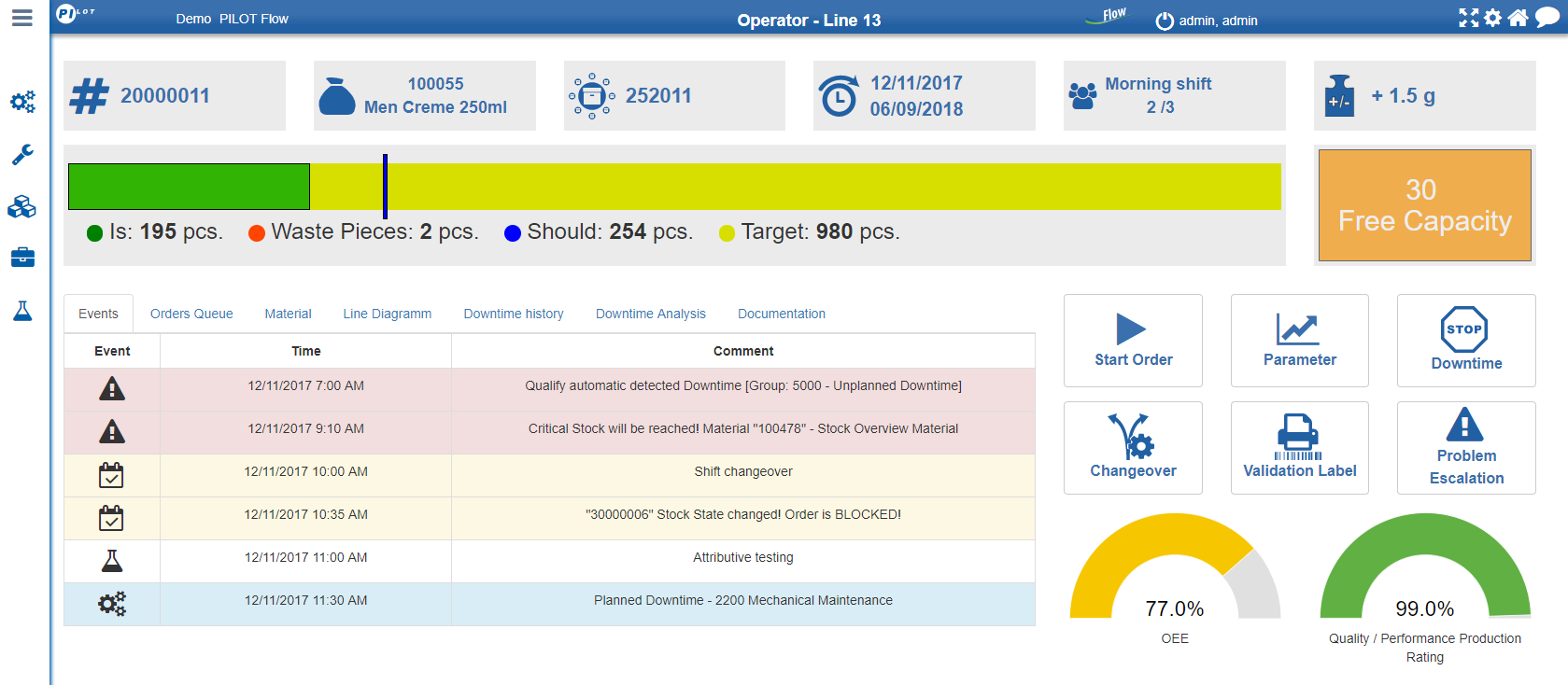This screenshot has width=1568, height=685.
Task: Open the chat bubble icon
Action: pyautogui.click(x=1547, y=18)
